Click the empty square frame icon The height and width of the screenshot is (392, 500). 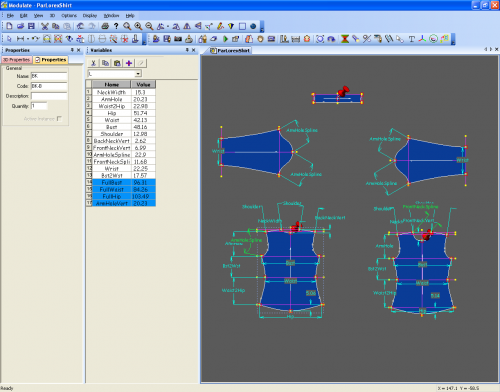pyautogui.click(x=242, y=26)
